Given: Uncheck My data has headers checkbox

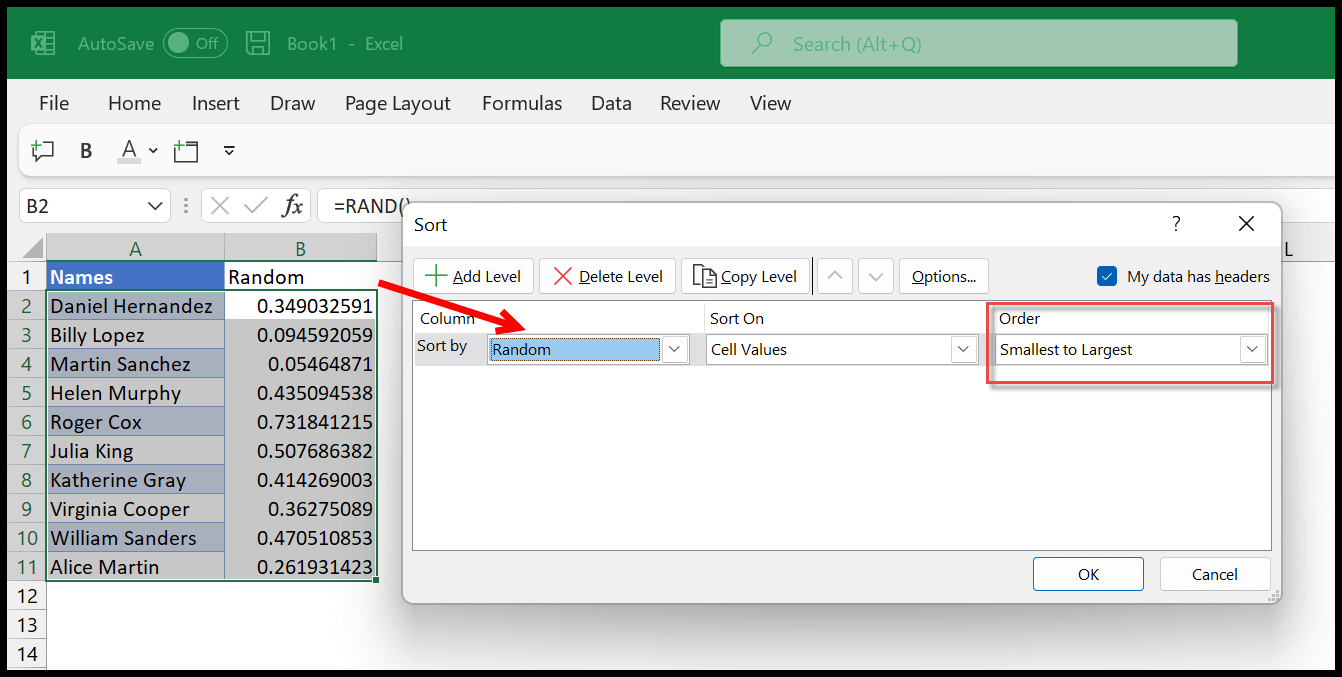Looking at the screenshot, I should pyautogui.click(x=1106, y=277).
